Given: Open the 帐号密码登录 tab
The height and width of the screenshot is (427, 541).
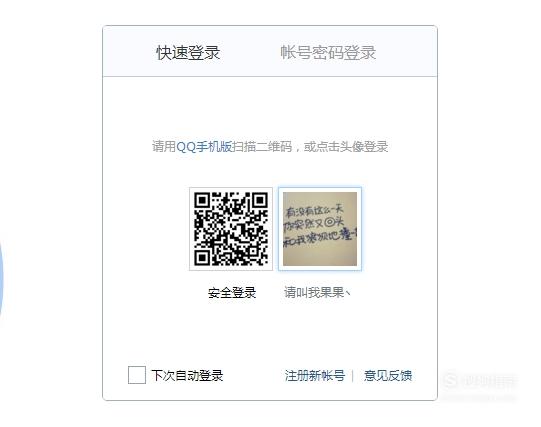Looking at the screenshot, I should [328, 53].
